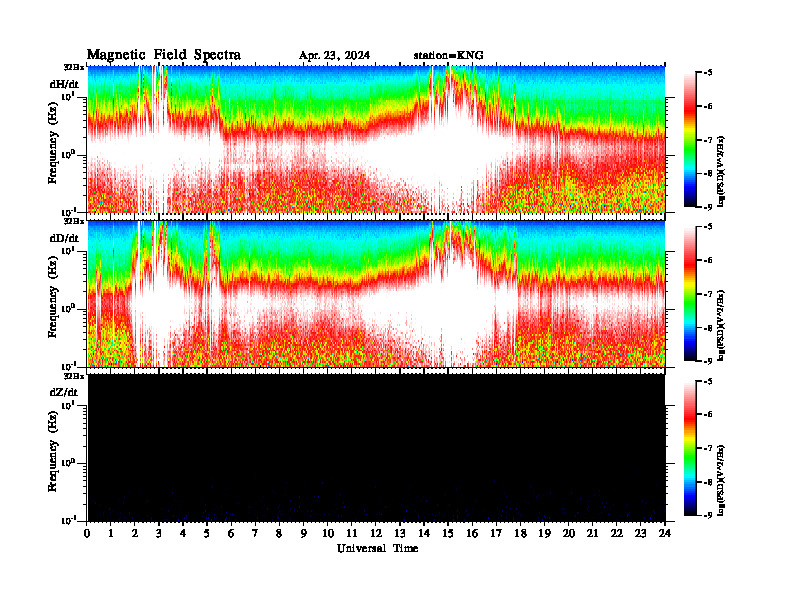This screenshot has height=612, width=792.
Task: Click hour 9 on the time axis
Action: point(303,533)
